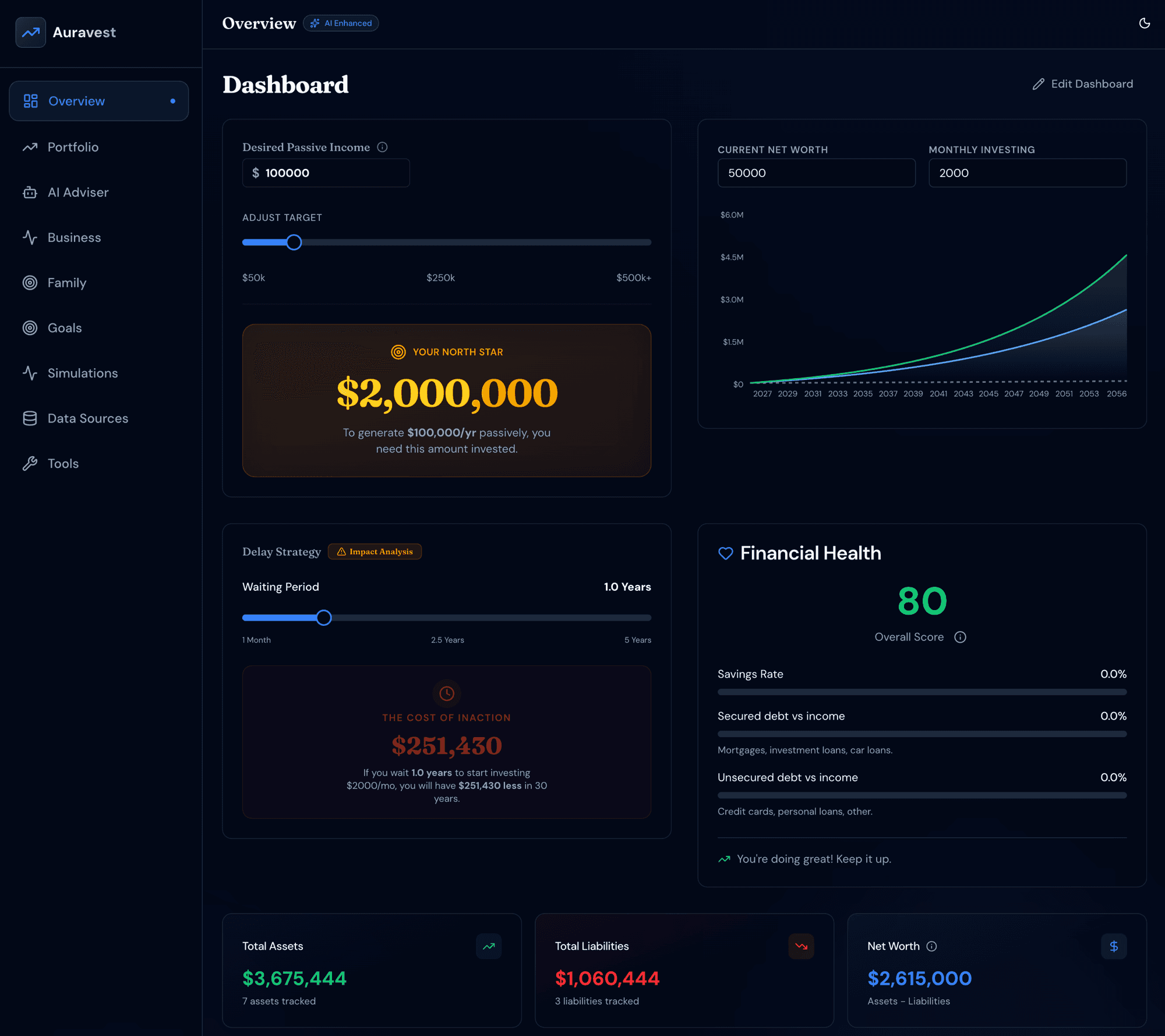
Task: Click info icon next to Overall Score
Action: pos(960,637)
